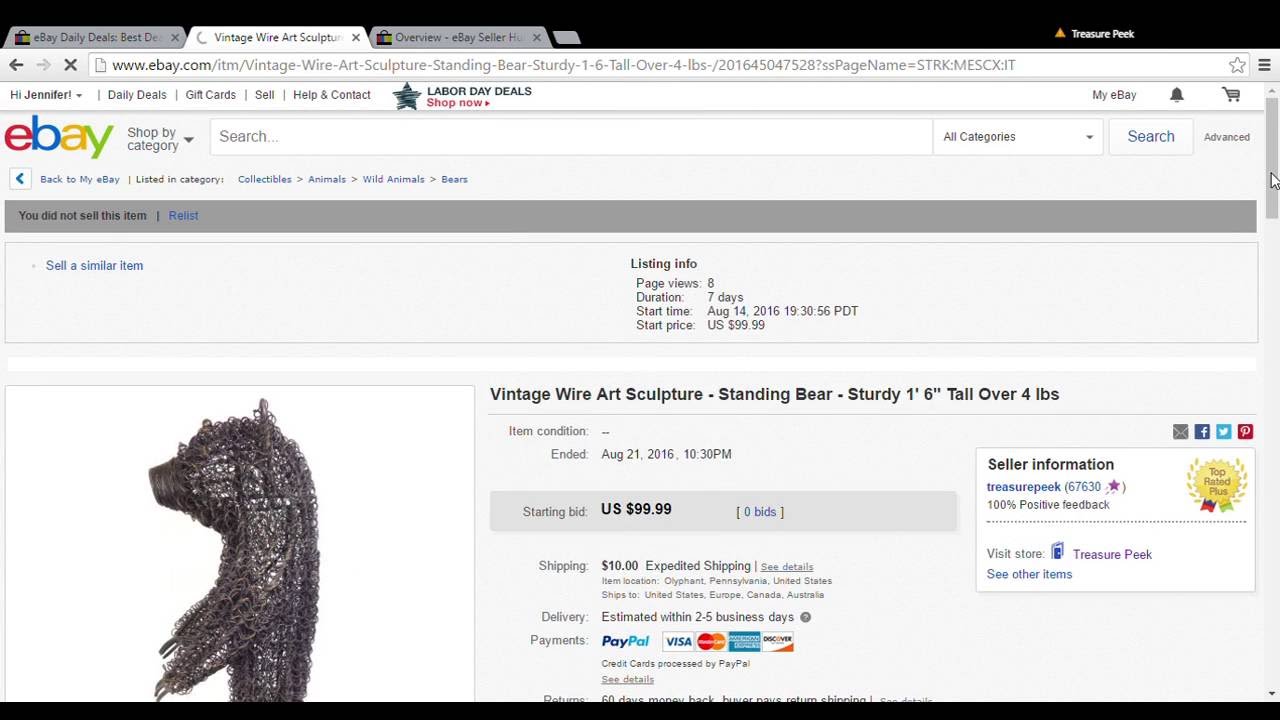Open Advanced search link
Image resolution: width=1280 pixels, height=720 pixels.
pos(1226,137)
